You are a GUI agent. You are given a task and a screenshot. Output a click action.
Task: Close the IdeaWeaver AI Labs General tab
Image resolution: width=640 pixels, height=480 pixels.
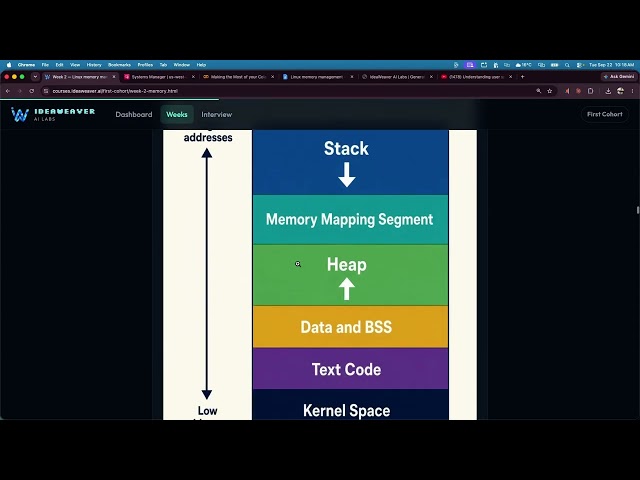point(431,77)
